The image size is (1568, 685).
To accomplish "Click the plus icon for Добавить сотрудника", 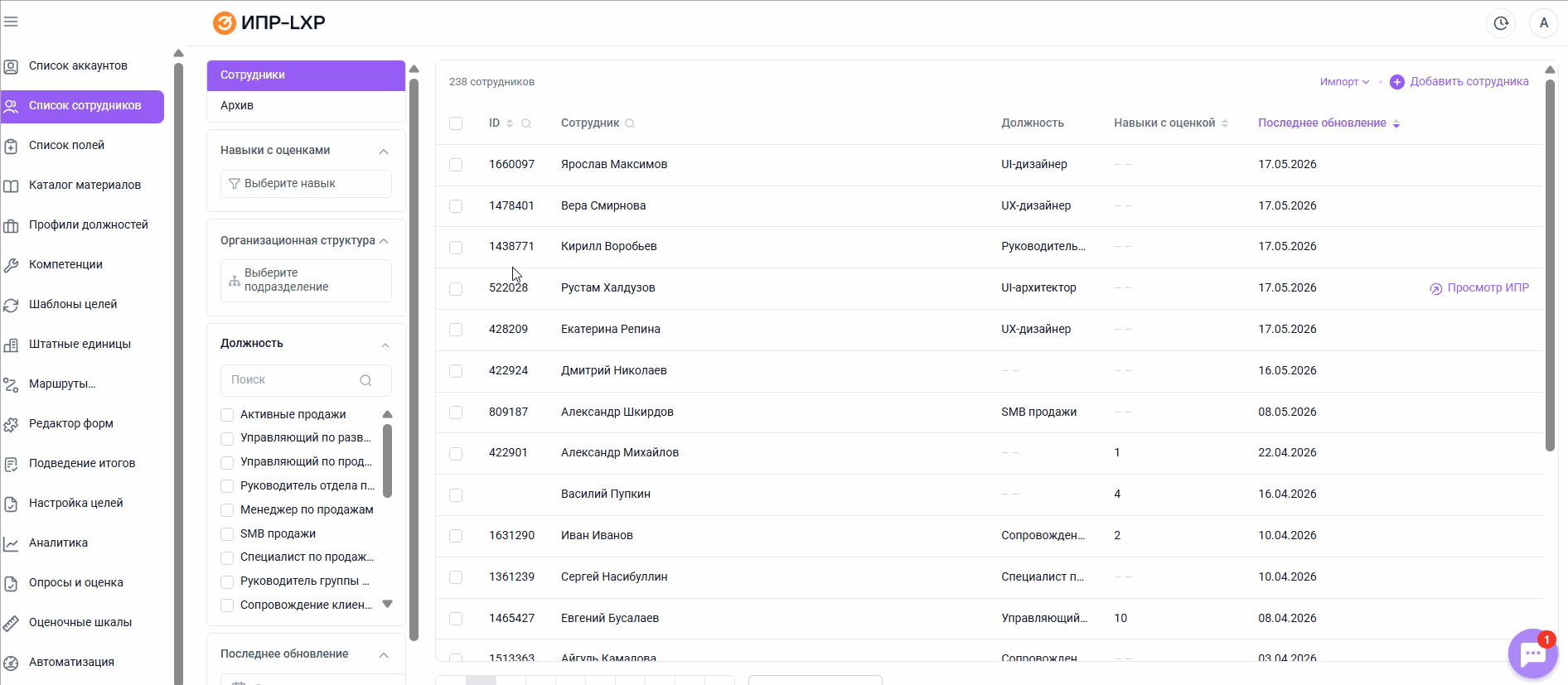I will pos(1397,82).
